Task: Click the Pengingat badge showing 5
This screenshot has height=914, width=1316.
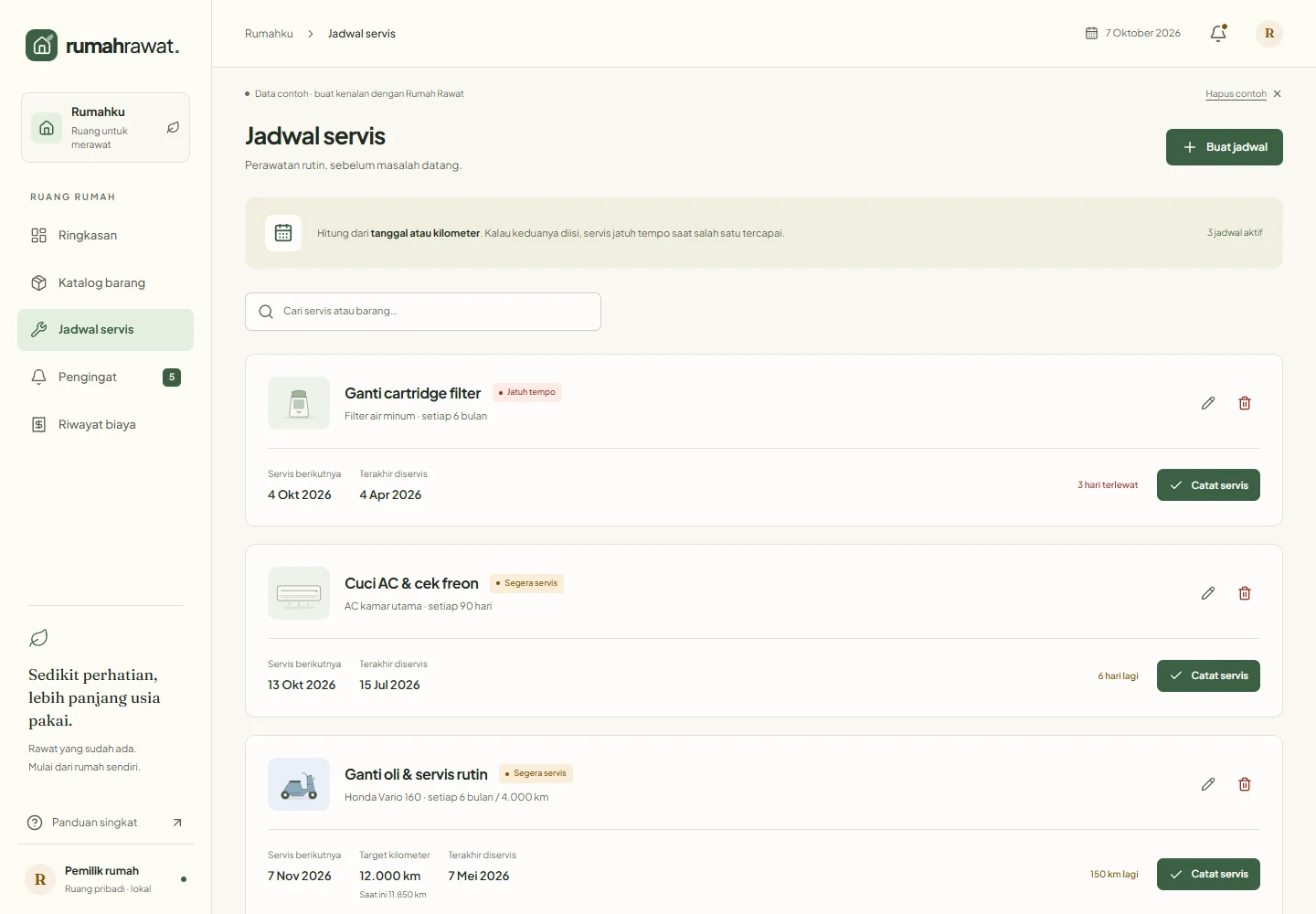Action: pyautogui.click(x=172, y=377)
